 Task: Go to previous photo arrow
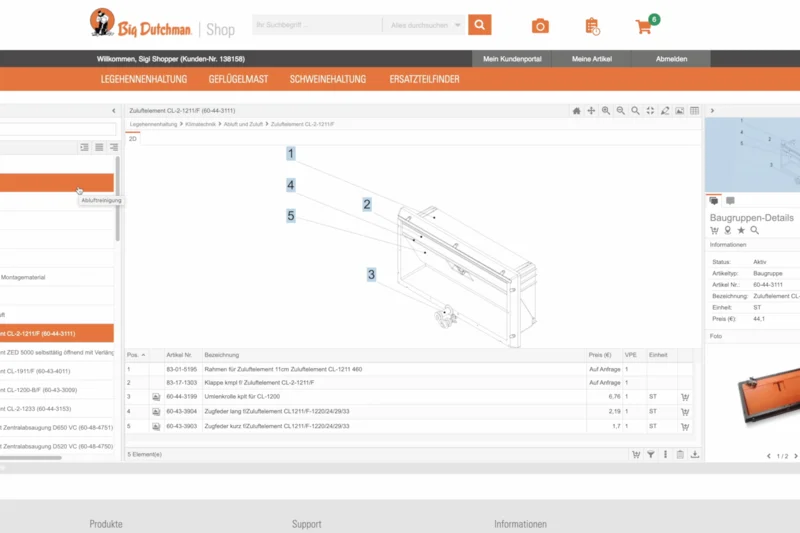769,456
